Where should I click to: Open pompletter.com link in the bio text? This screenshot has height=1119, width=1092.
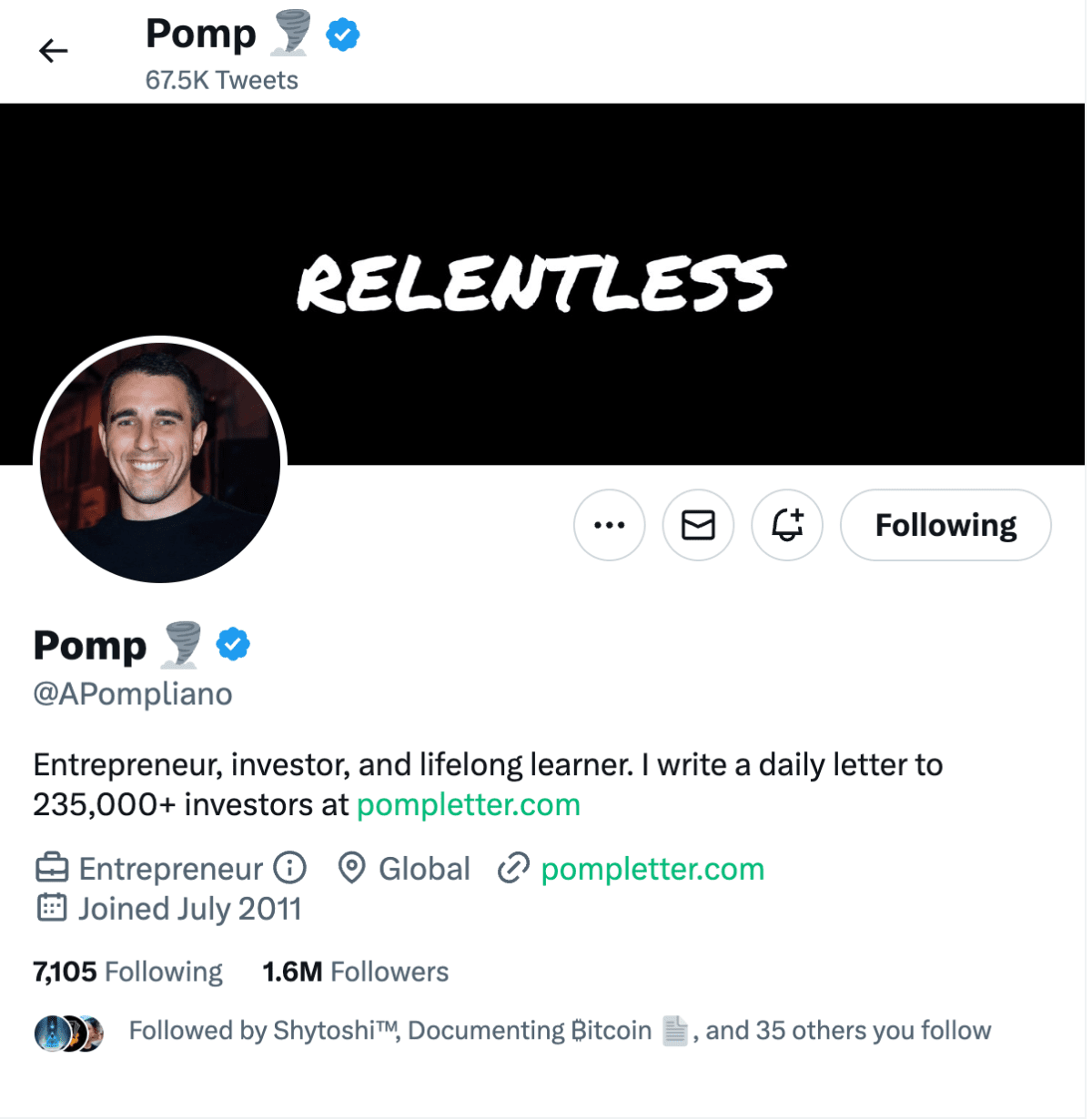coord(468,805)
